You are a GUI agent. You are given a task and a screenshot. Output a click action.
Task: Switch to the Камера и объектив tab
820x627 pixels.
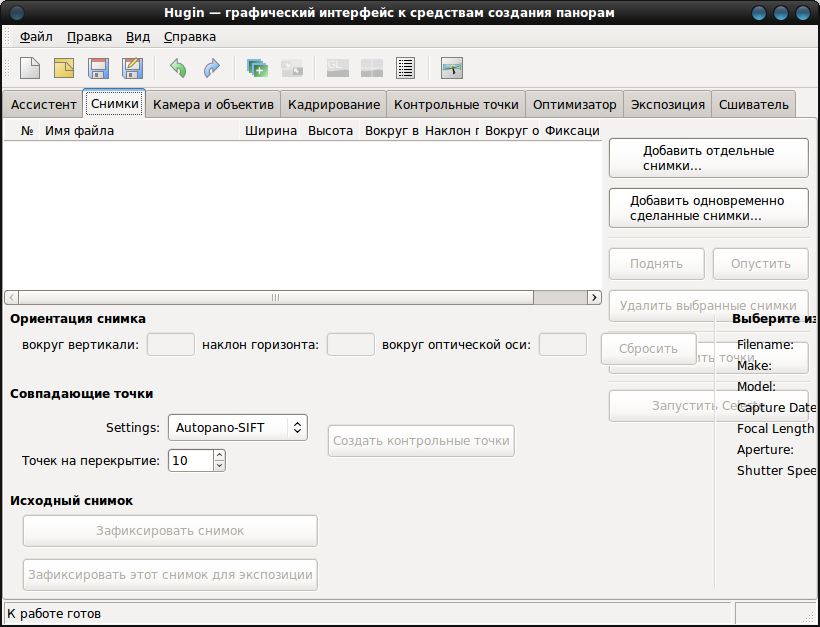pyautogui.click(x=213, y=105)
